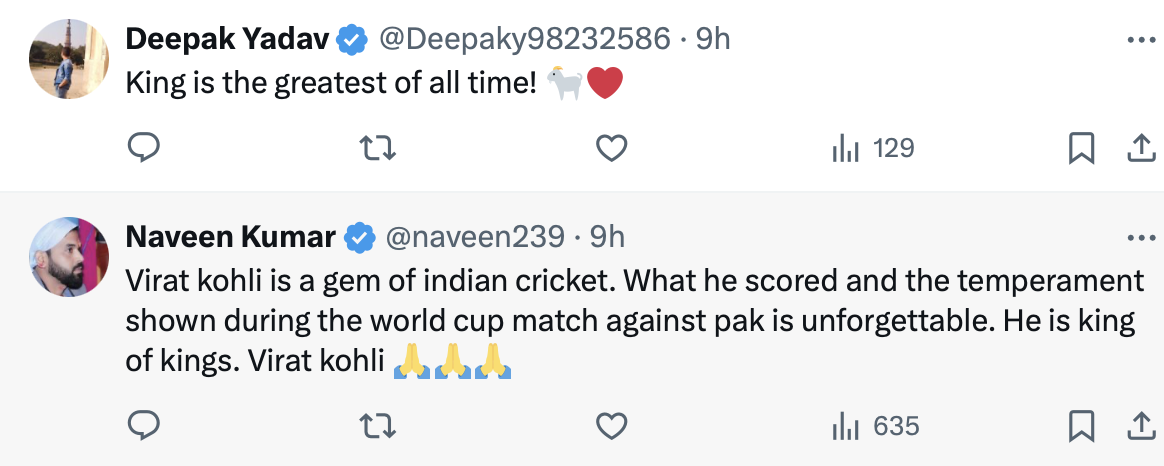Click Naveen Kumar's profile picture
The image size is (1164, 466).
point(69,256)
